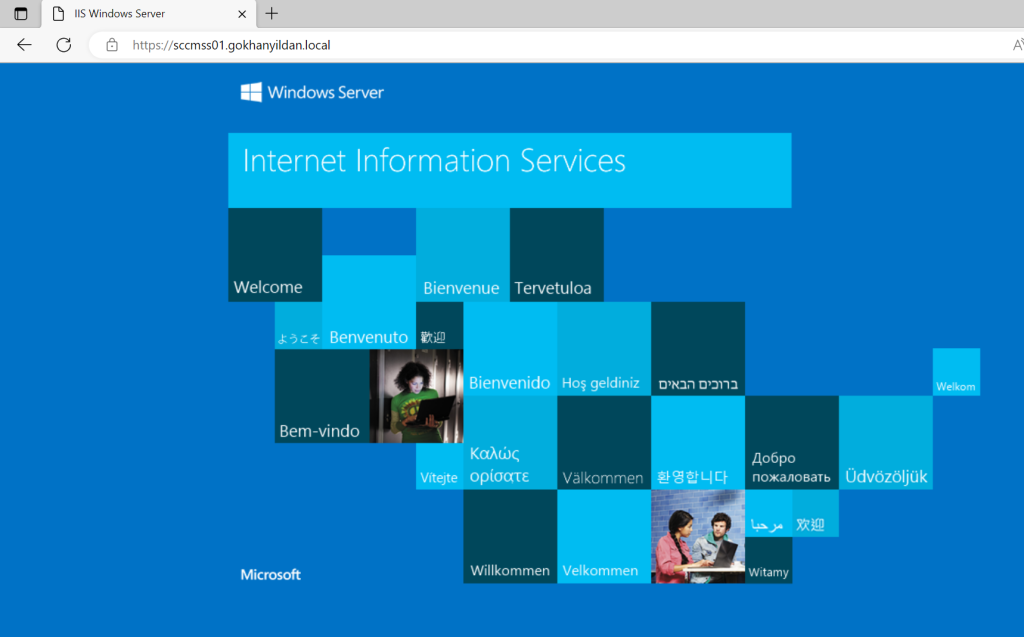The height and width of the screenshot is (637, 1024).
Task: Click the two students photo tile
Action: click(x=698, y=536)
